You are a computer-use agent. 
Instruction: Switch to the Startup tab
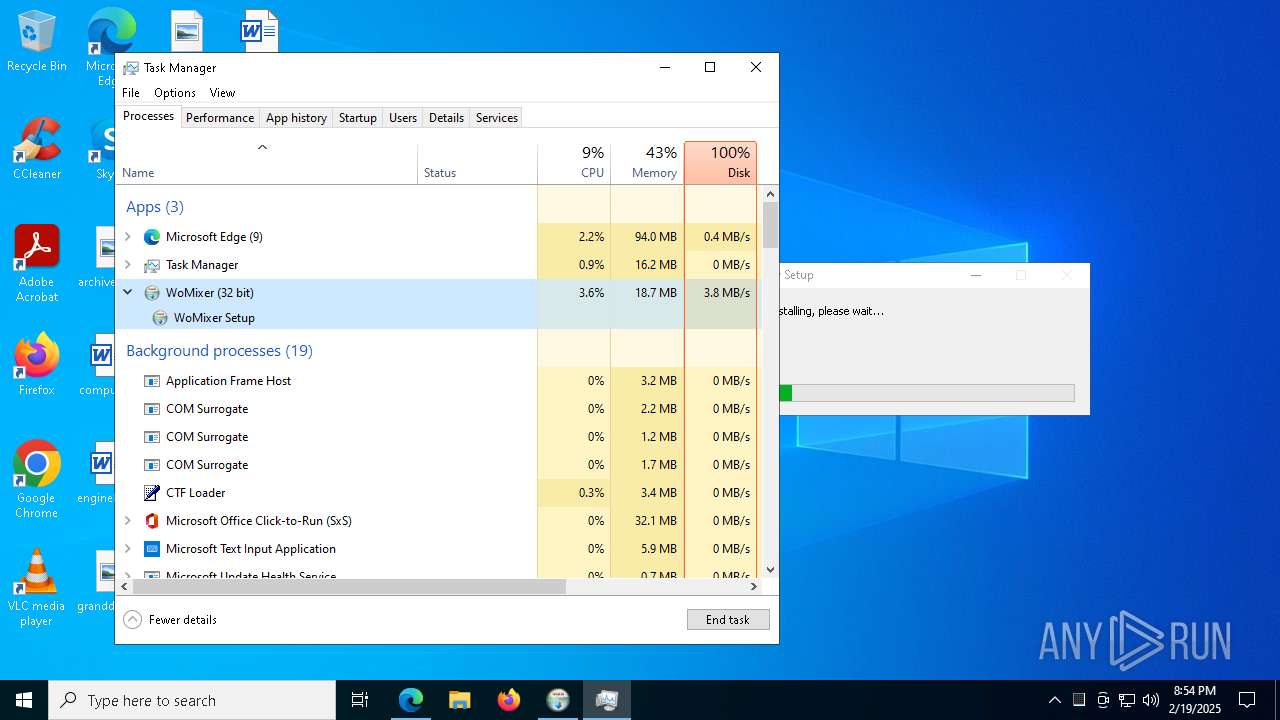tap(357, 118)
